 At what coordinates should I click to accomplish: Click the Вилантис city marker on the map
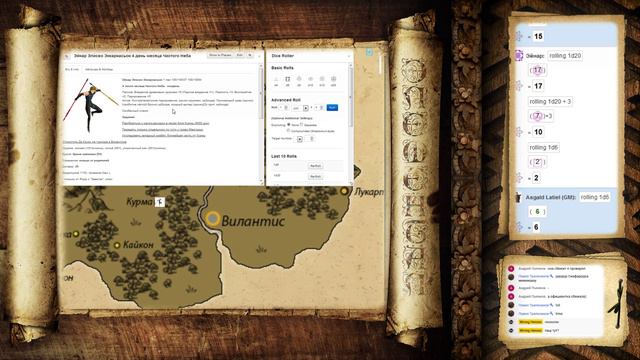212,219
